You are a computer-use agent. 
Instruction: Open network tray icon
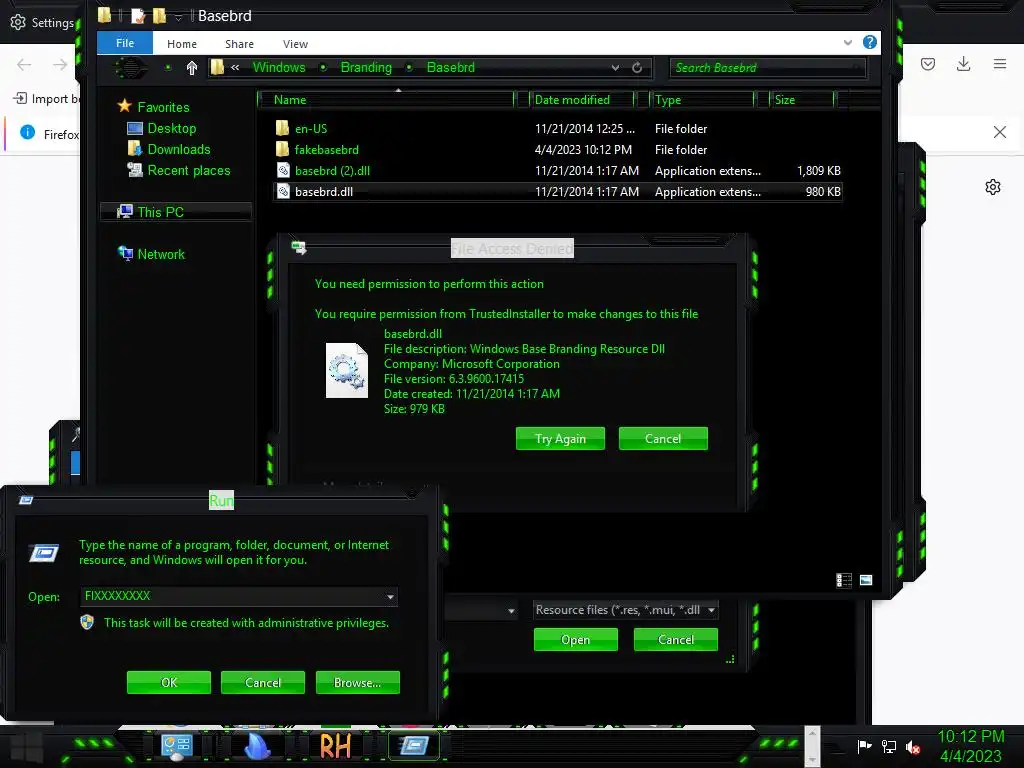(889, 746)
